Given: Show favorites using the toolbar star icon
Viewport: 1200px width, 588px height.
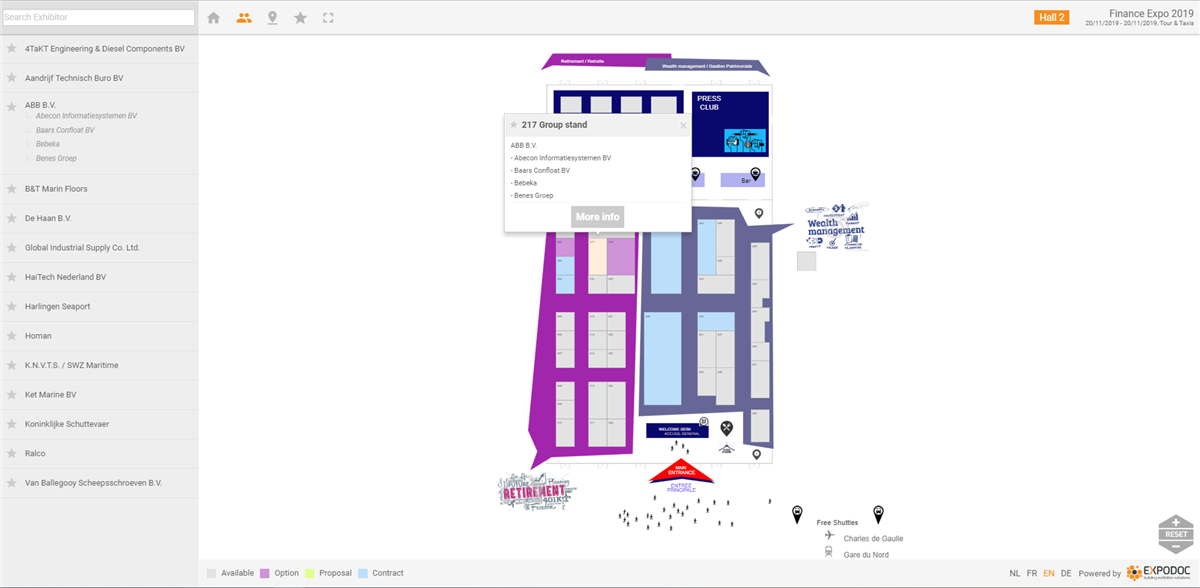Looking at the screenshot, I should pyautogui.click(x=300, y=18).
